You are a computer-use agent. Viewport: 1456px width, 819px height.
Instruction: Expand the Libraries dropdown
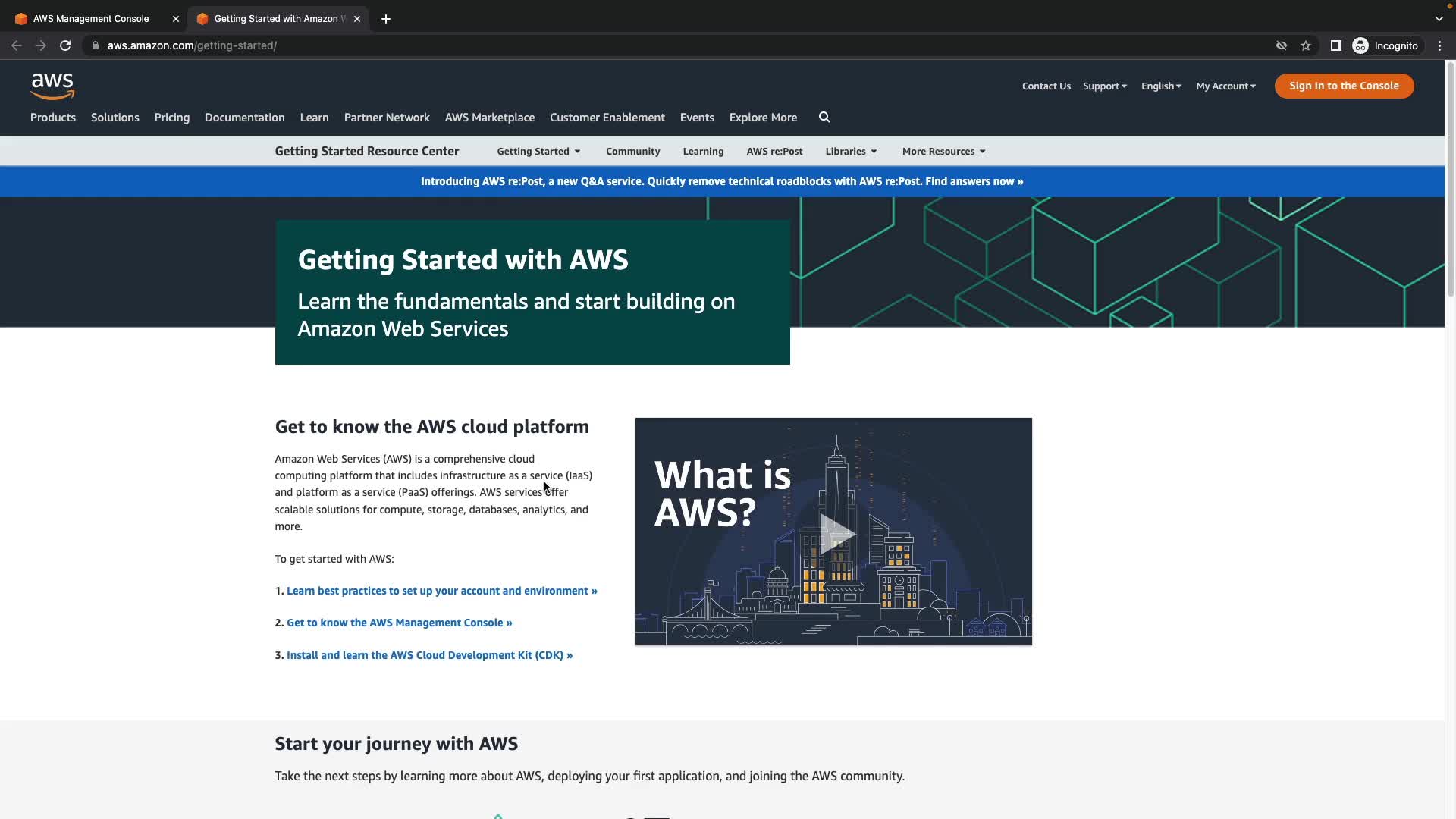[x=851, y=152]
